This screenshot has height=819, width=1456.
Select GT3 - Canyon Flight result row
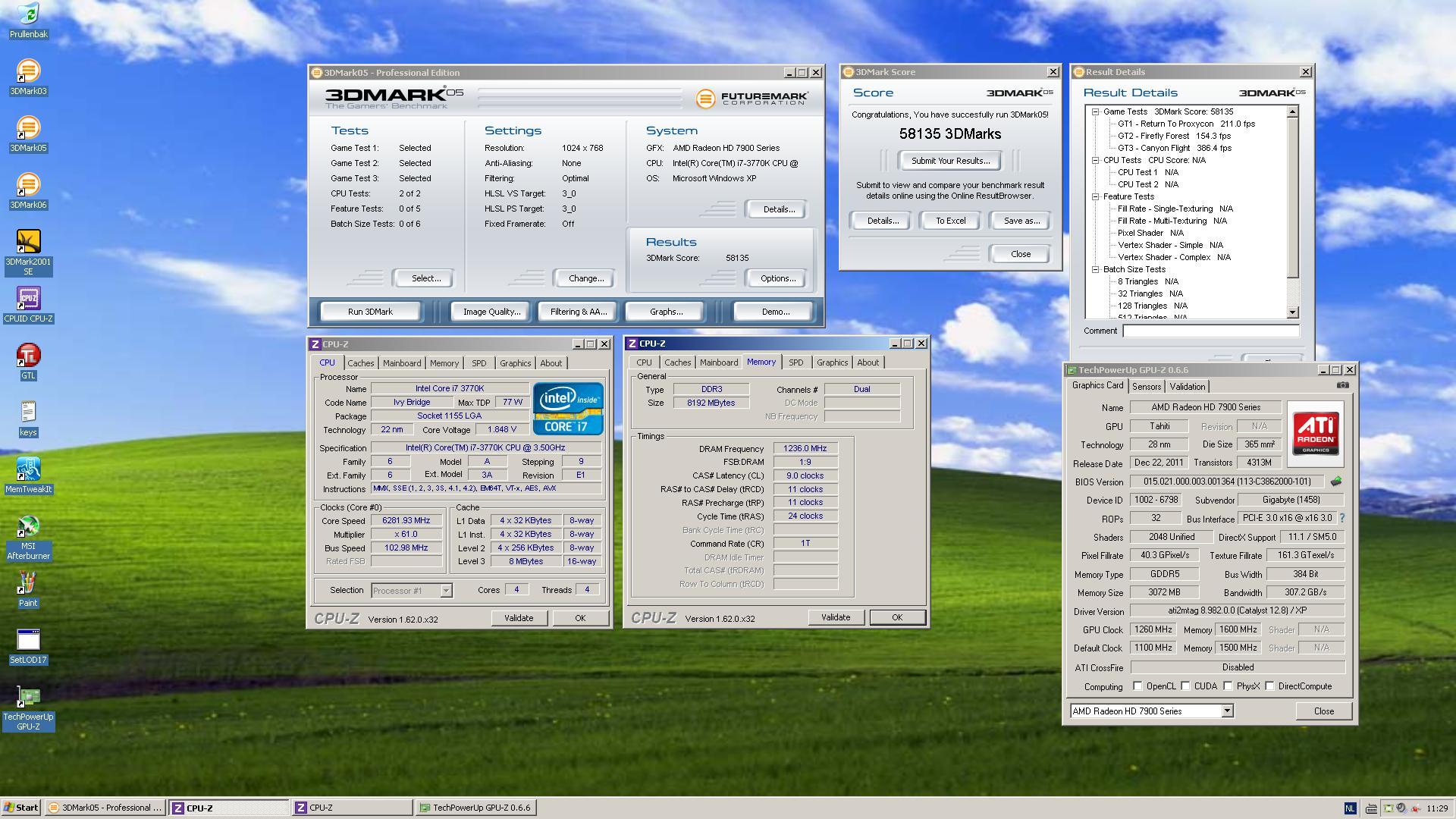[x=1174, y=148]
